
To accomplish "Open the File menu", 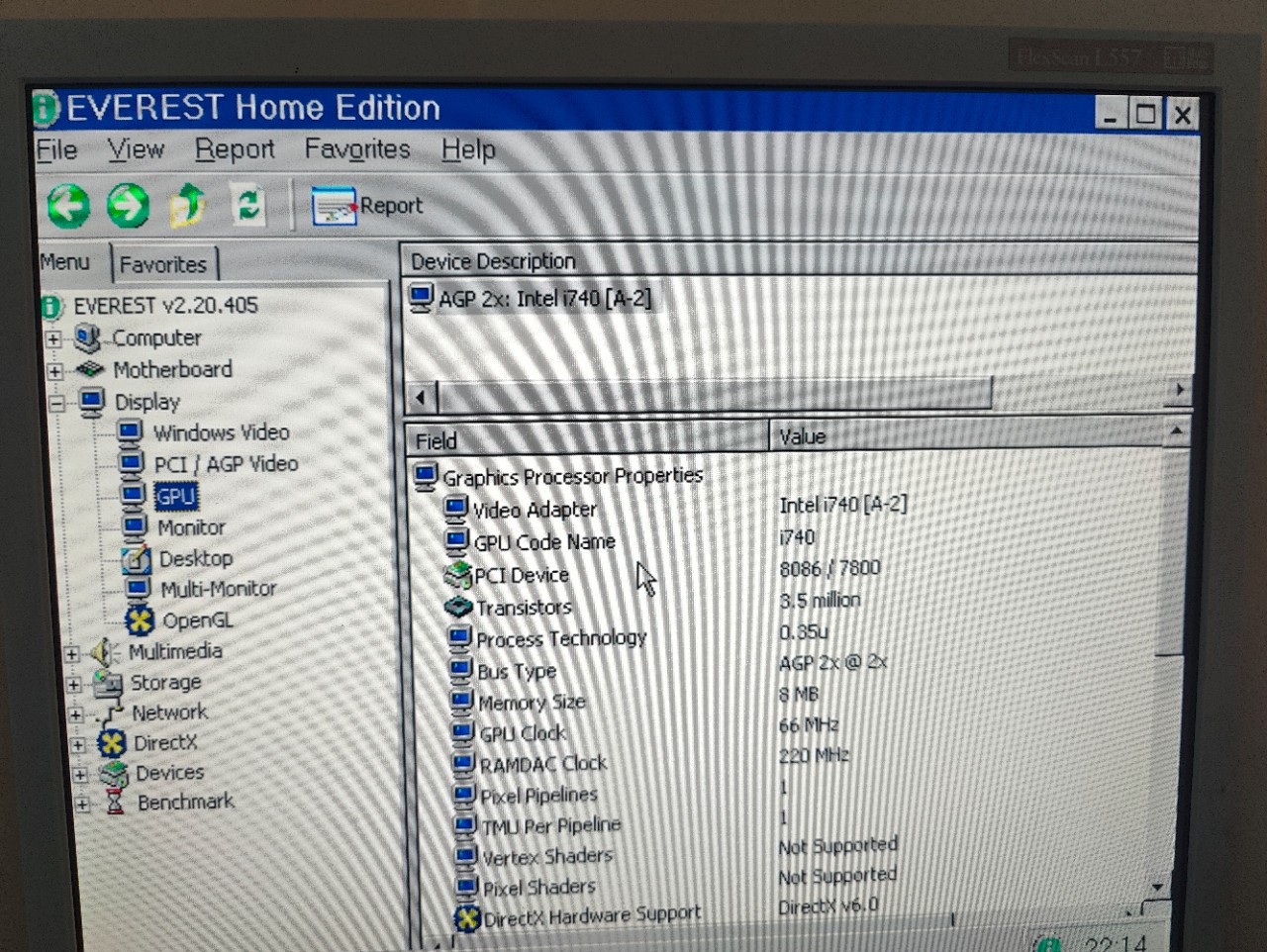I will click(x=56, y=149).
